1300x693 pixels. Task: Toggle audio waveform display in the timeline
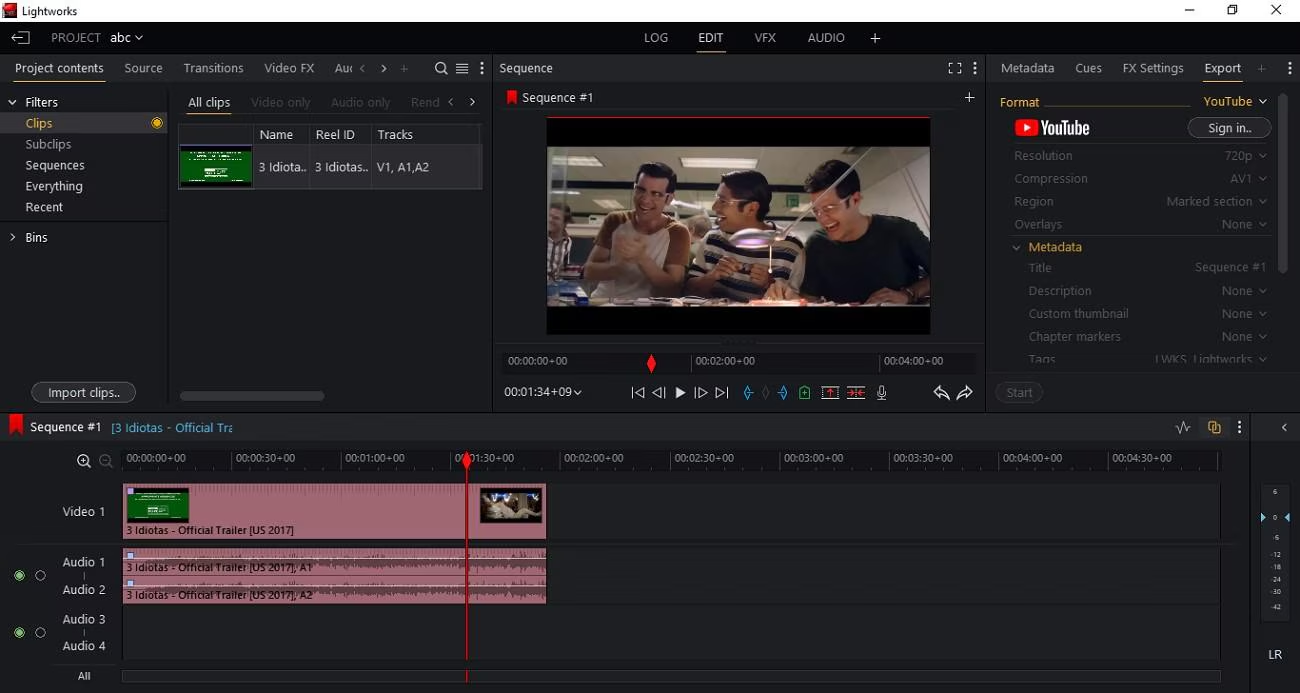pyautogui.click(x=1183, y=427)
